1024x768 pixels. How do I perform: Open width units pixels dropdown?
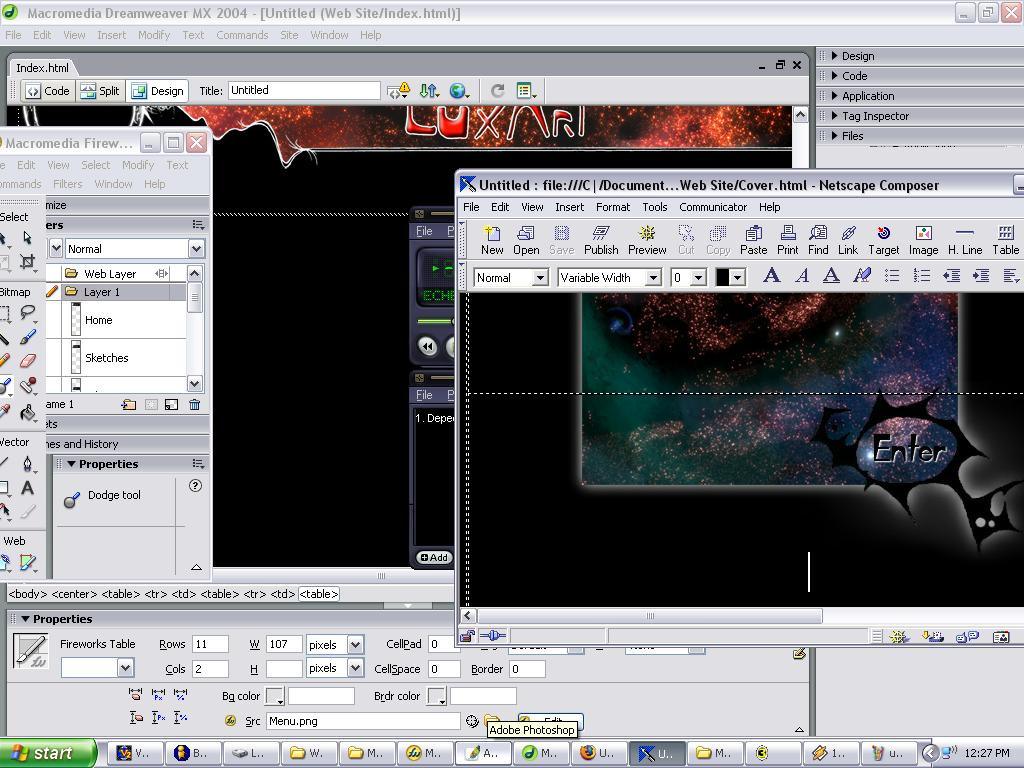355,645
